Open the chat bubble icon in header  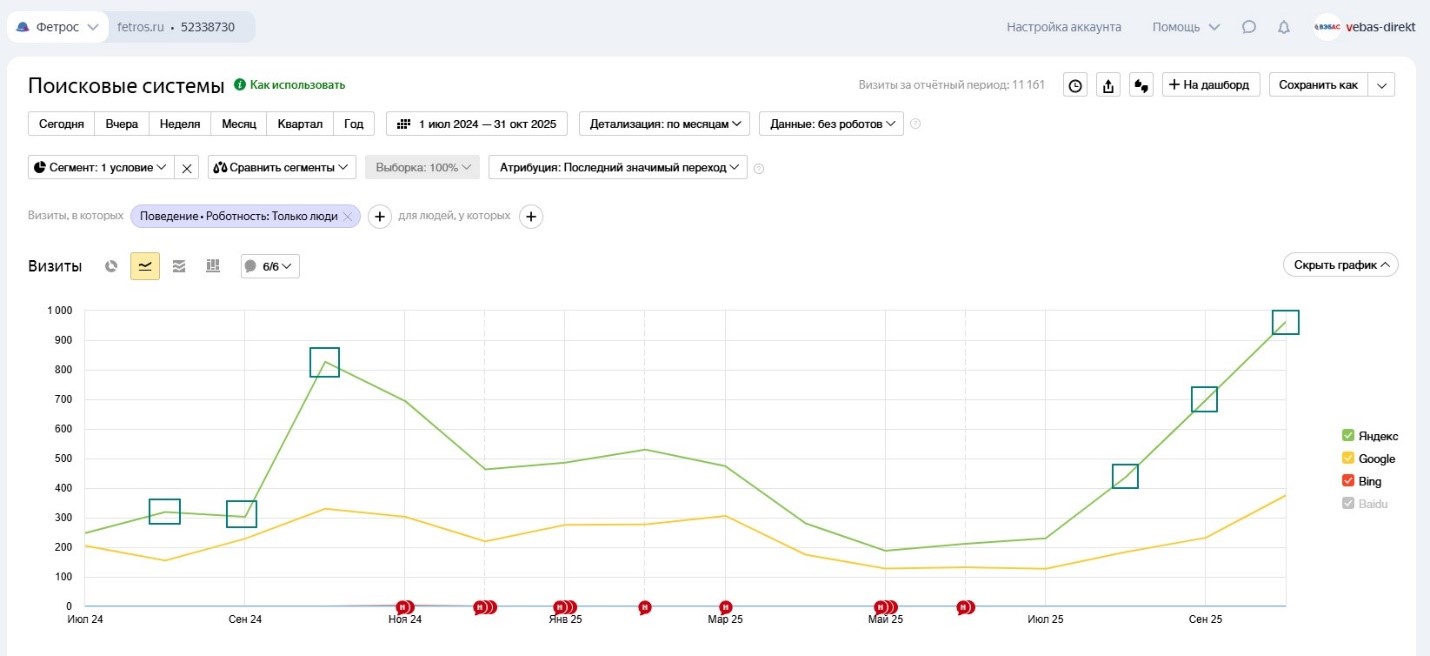(x=1249, y=27)
